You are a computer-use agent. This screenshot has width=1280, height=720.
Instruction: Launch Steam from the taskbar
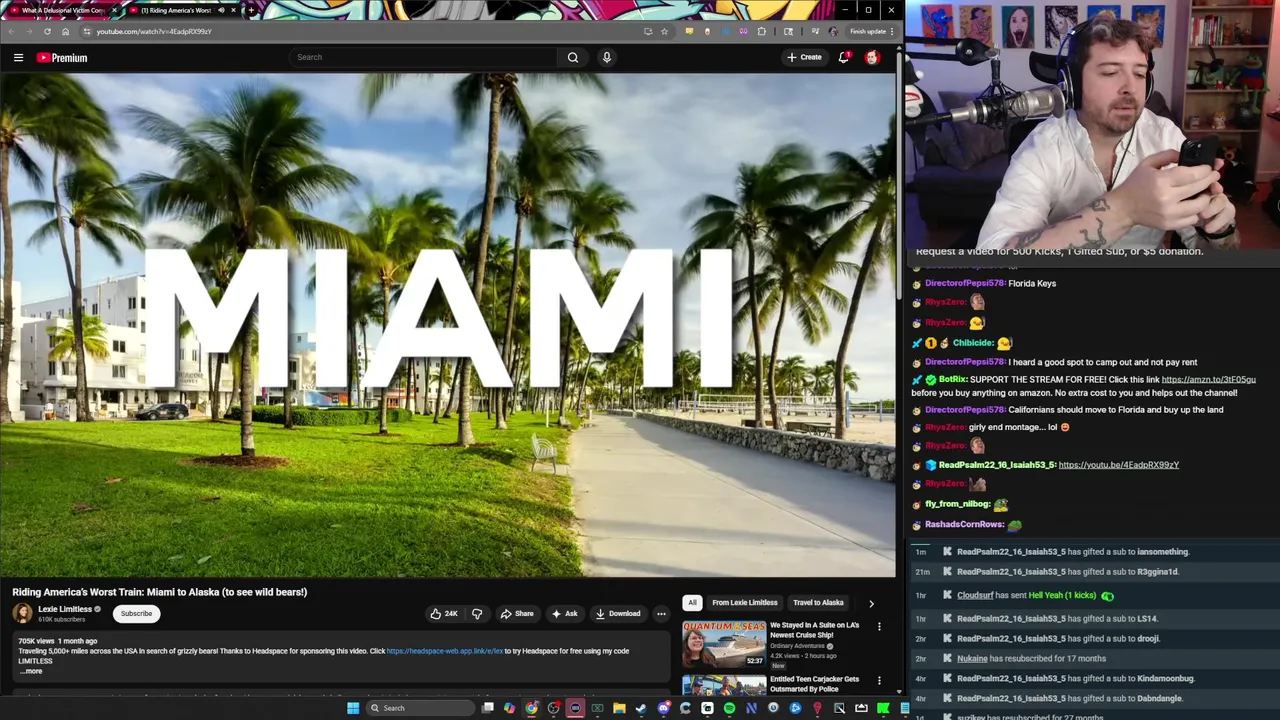(x=641, y=708)
